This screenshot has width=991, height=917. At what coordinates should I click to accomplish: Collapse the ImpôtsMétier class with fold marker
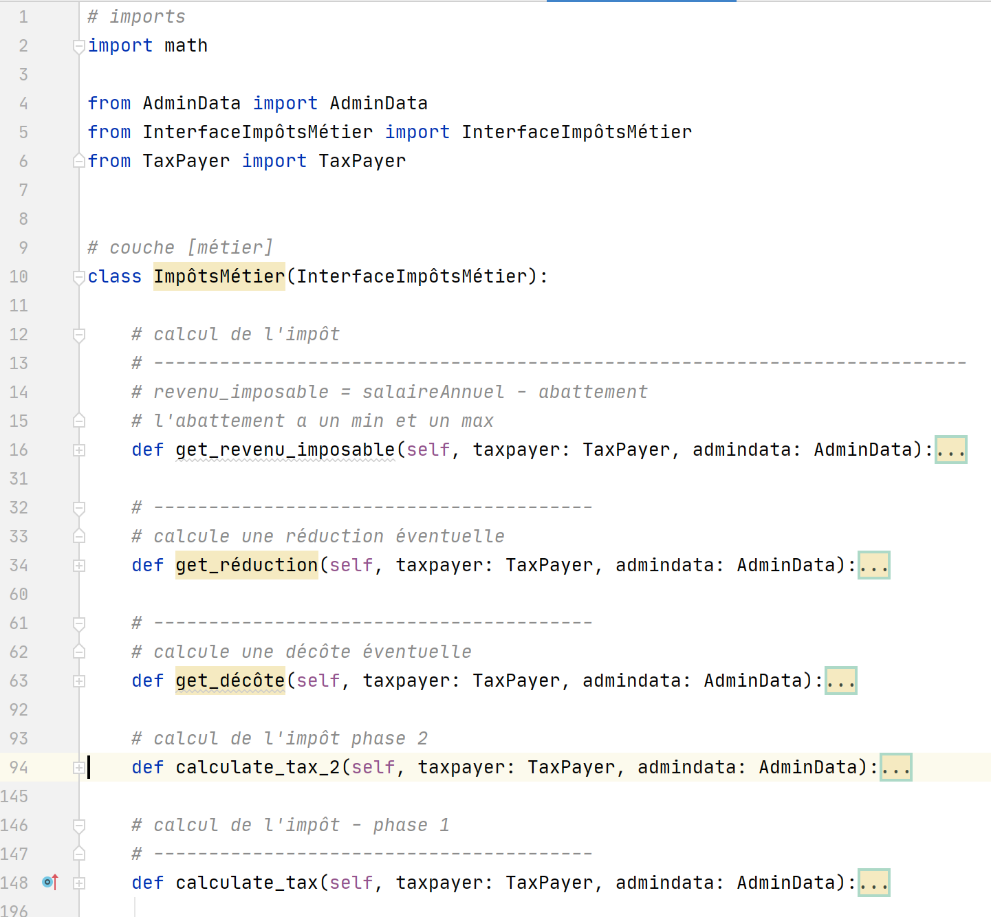pos(79,277)
